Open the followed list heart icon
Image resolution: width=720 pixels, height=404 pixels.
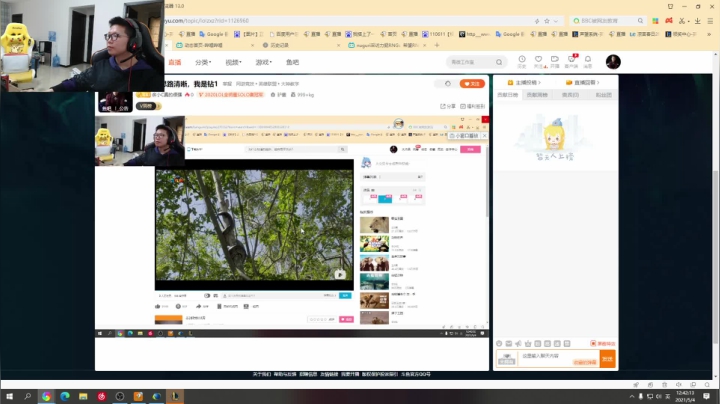(x=538, y=59)
